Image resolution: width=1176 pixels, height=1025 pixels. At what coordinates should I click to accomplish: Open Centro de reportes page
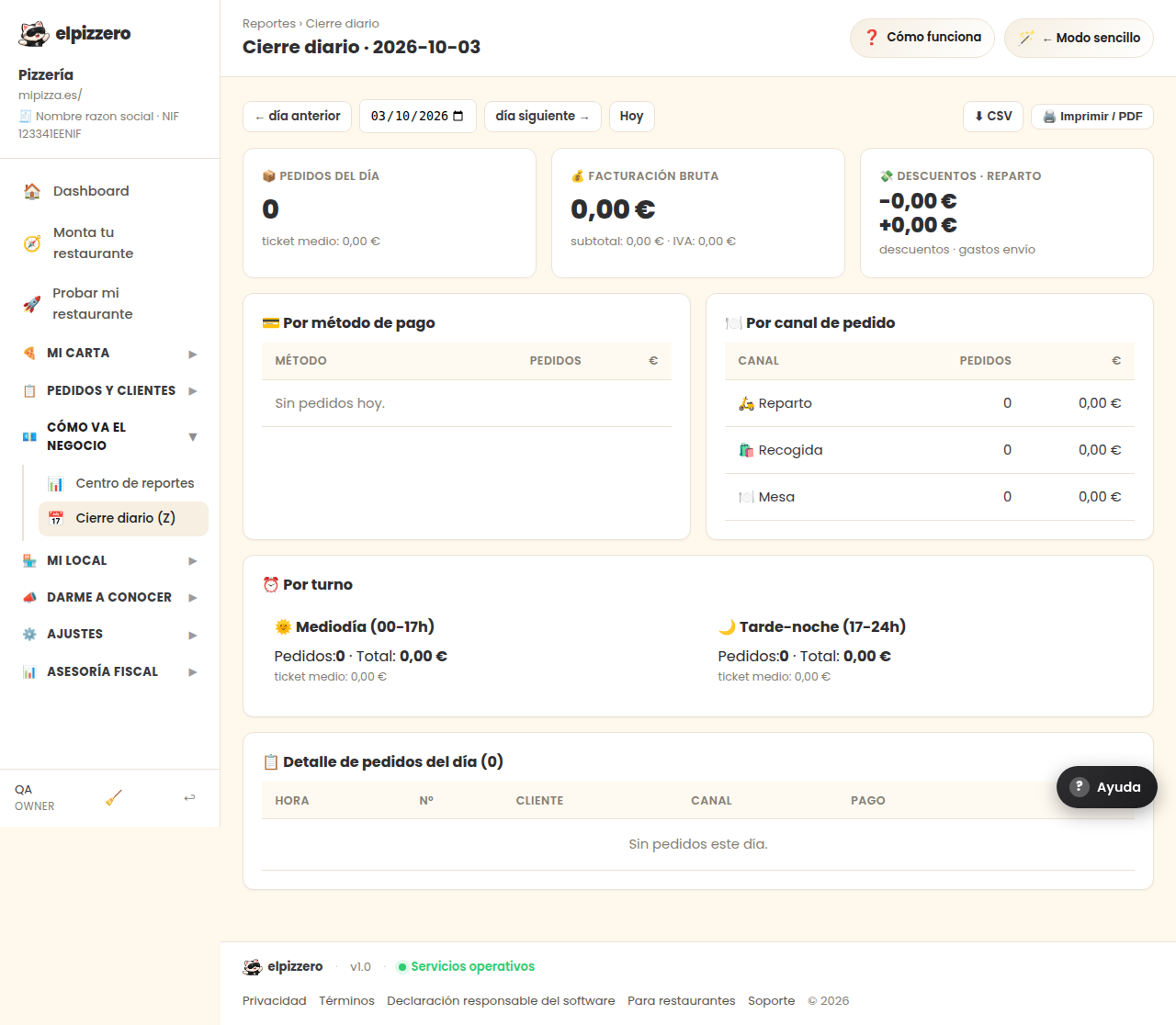pyautogui.click(x=123, y=484)
